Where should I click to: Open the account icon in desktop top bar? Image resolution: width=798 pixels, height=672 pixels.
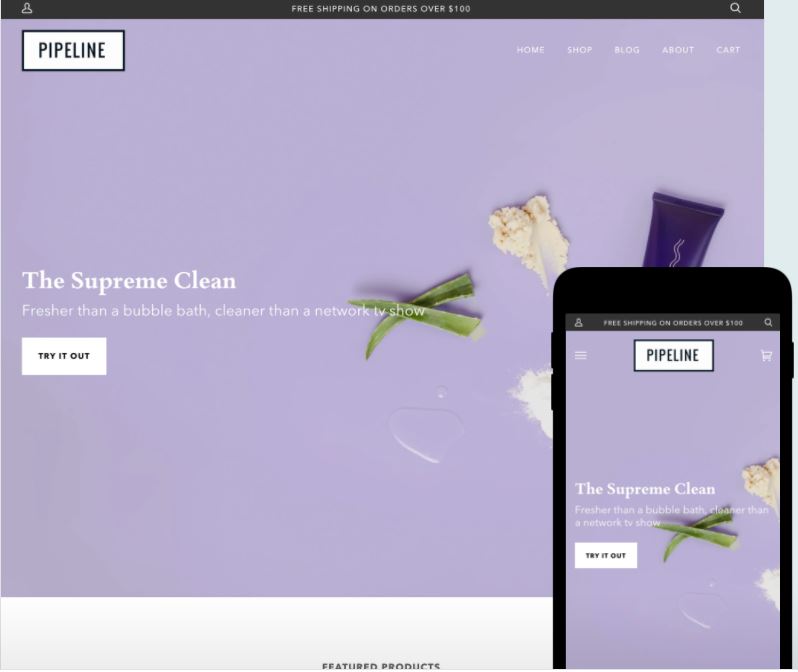(x=27, y=8)
